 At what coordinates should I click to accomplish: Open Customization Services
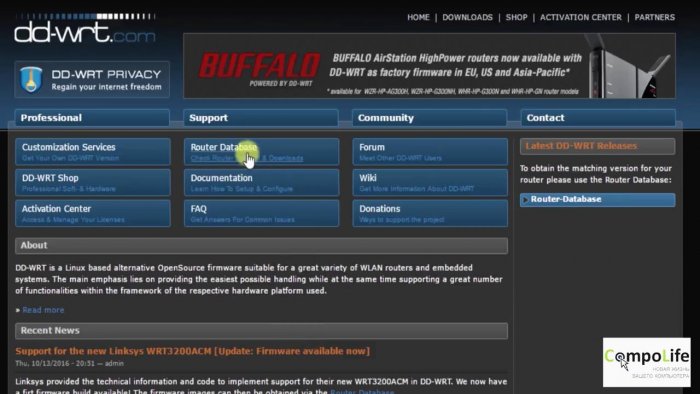pyautogui.click(x=92, y=152)
